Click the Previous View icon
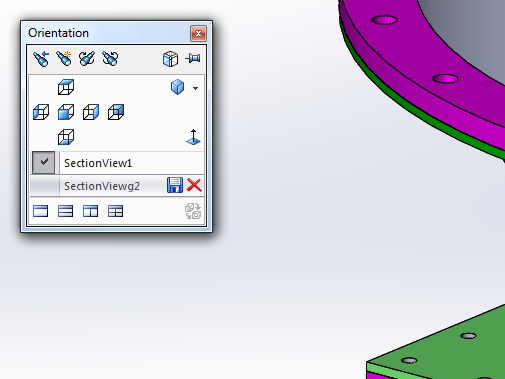This screenshot has height=379, width=505. click(41, 59)
